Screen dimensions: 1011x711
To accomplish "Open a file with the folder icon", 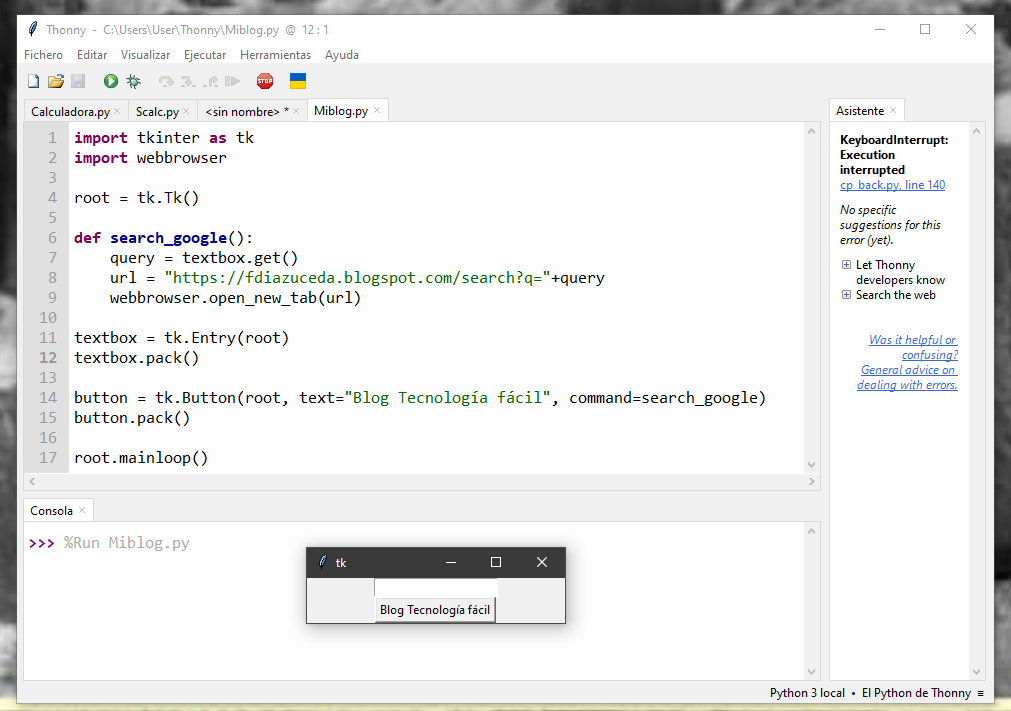I will (x=56, y=81).
